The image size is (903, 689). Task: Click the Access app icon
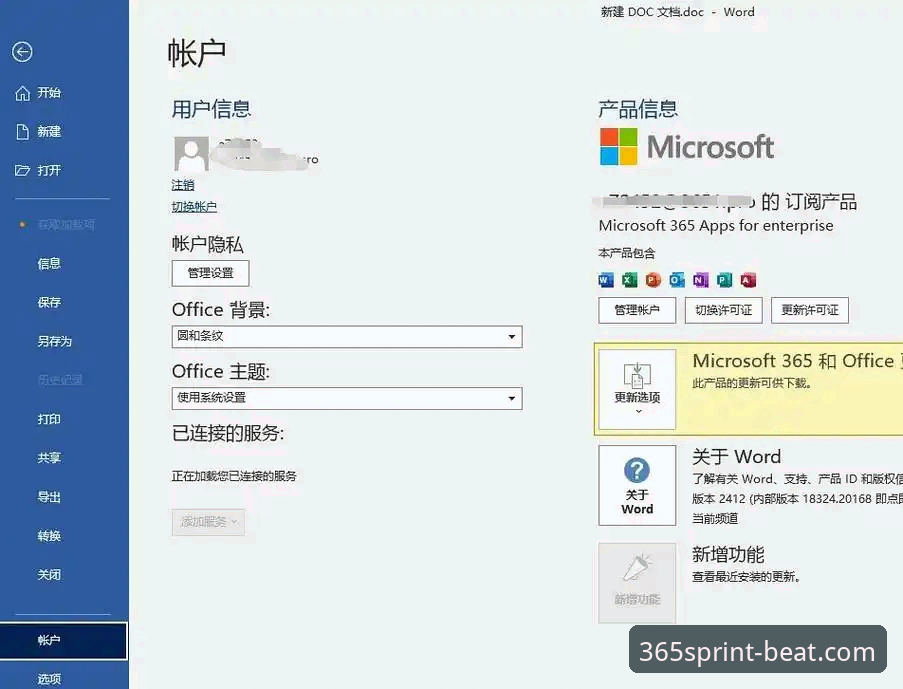tap(748, 280)
